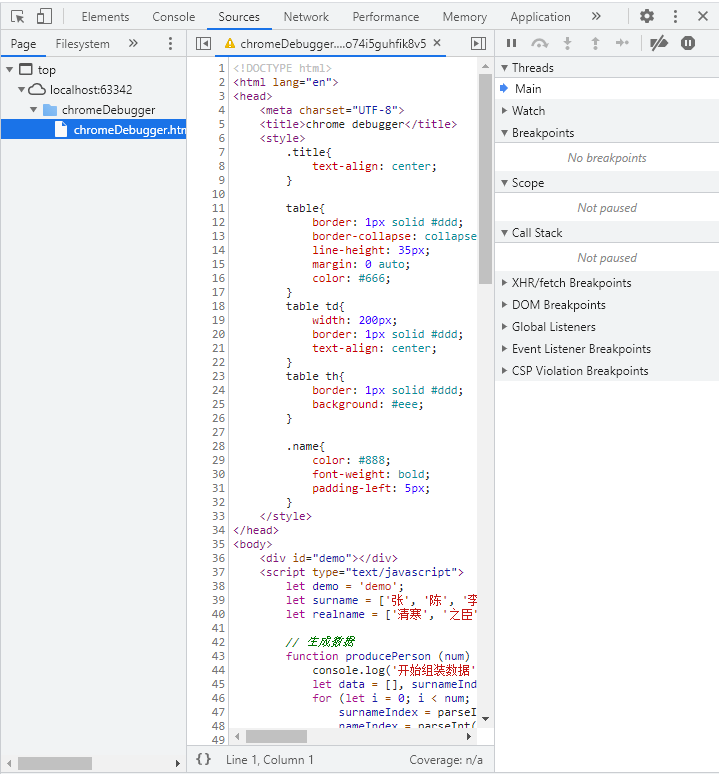Click the 'producePerson' function name in code

(388, 656)
